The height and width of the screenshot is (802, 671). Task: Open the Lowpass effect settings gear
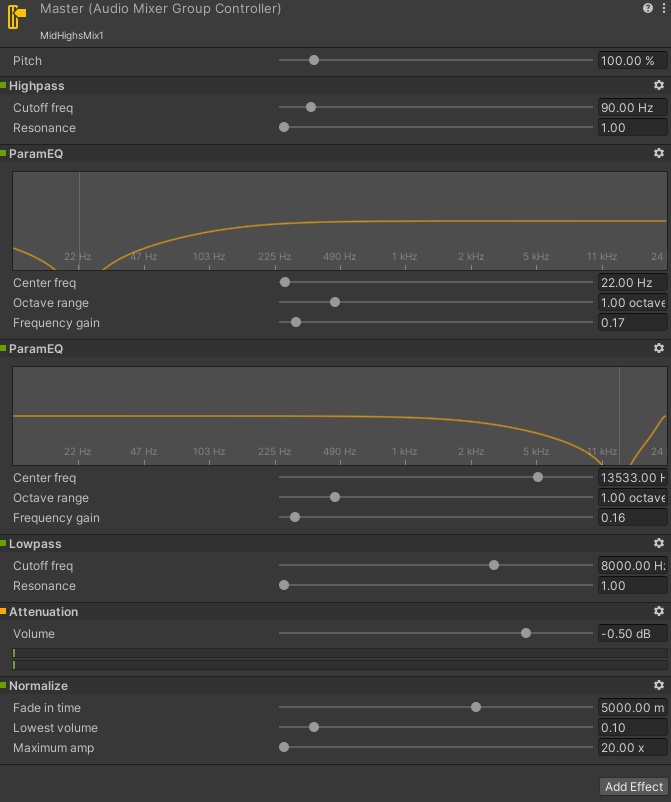pos(658,543)
